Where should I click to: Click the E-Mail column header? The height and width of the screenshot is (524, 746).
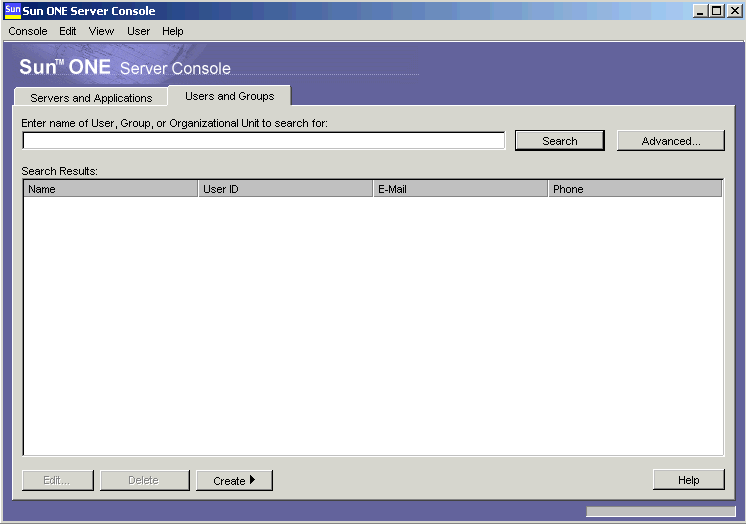coord(461,189)
